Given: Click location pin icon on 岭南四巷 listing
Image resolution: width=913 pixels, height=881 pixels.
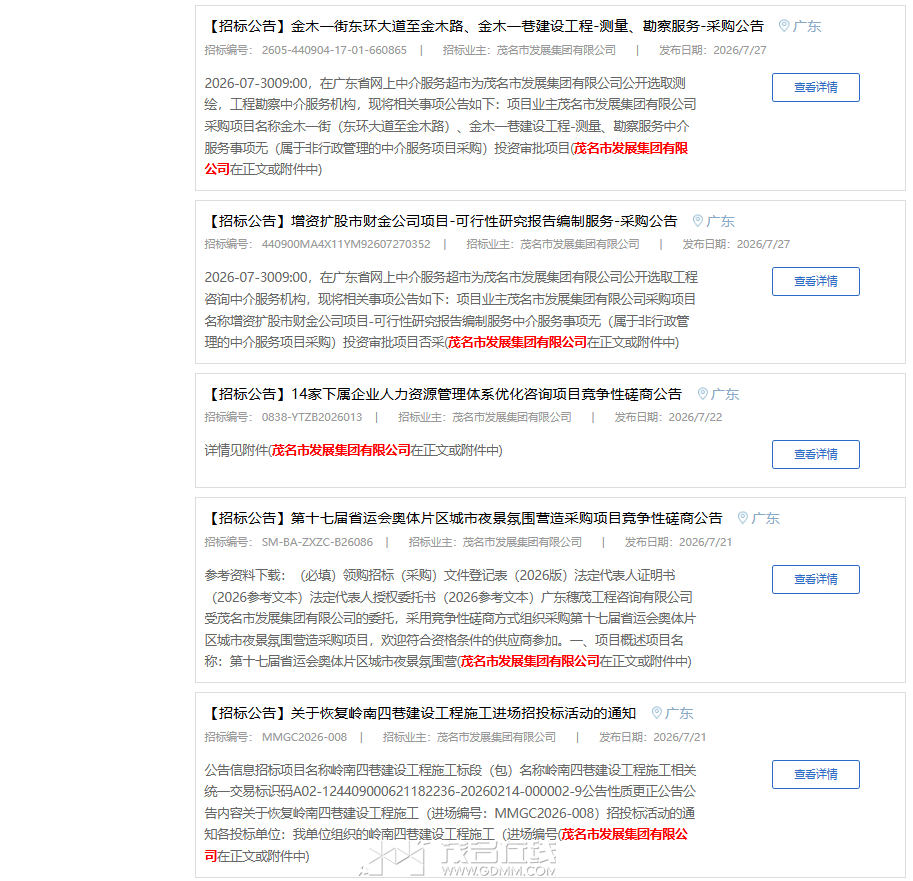Looking at the screenshot, I should click(656, 713).
